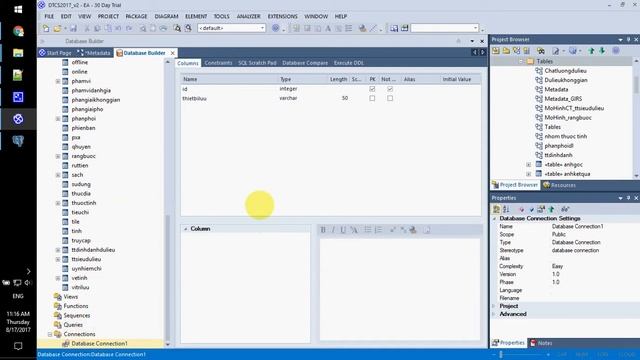
Task: Switch to the Database Compare tab
Action: click(x=305, y=63)
